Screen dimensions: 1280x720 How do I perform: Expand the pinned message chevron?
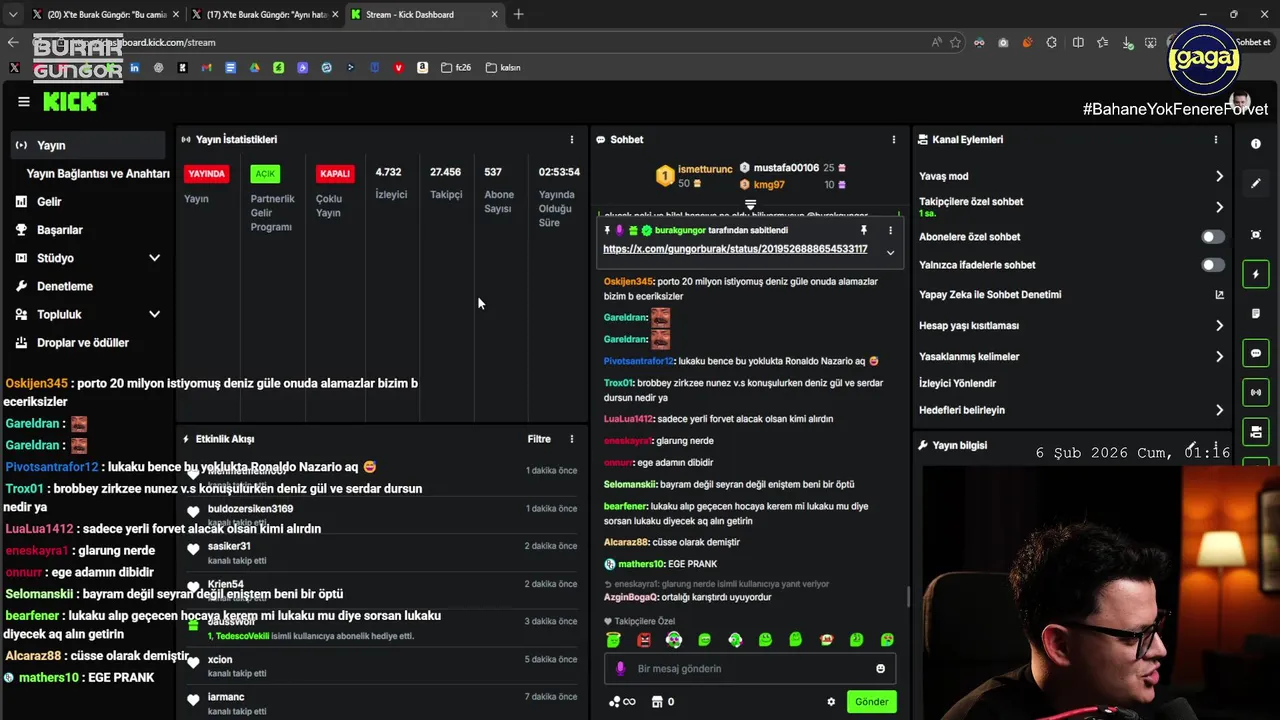pos(890,253)
